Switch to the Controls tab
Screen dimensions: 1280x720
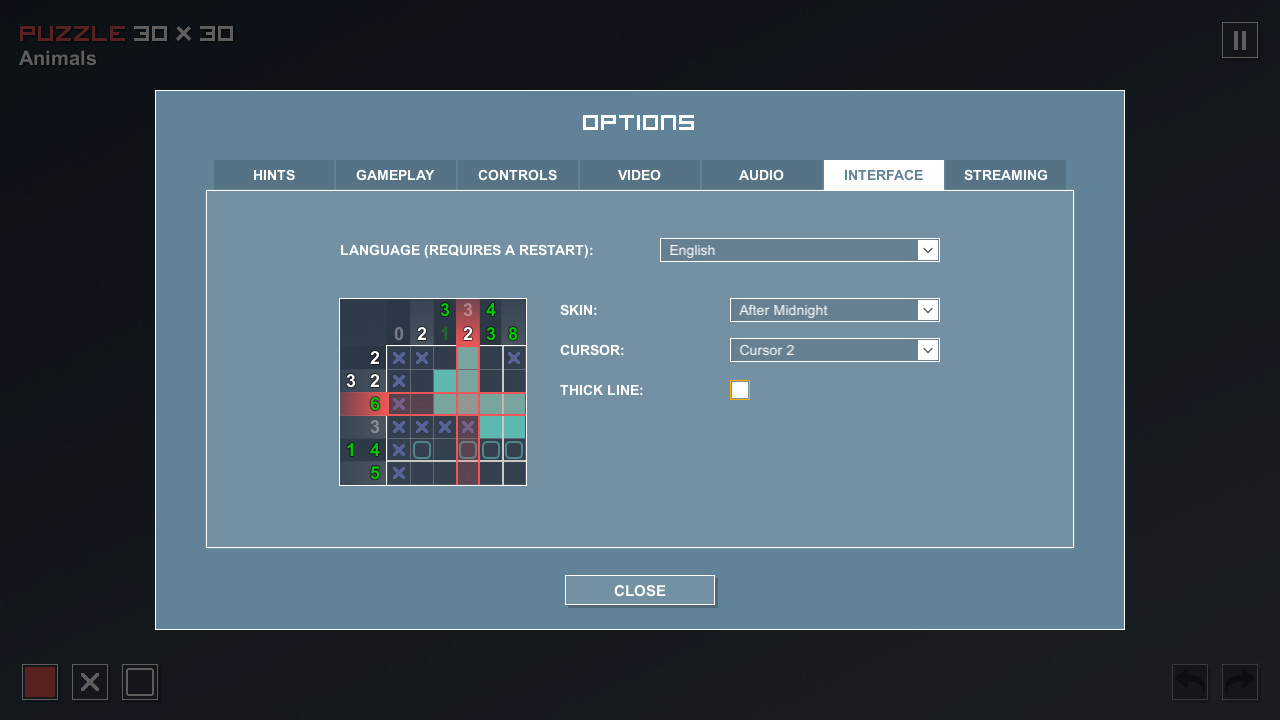517,174
